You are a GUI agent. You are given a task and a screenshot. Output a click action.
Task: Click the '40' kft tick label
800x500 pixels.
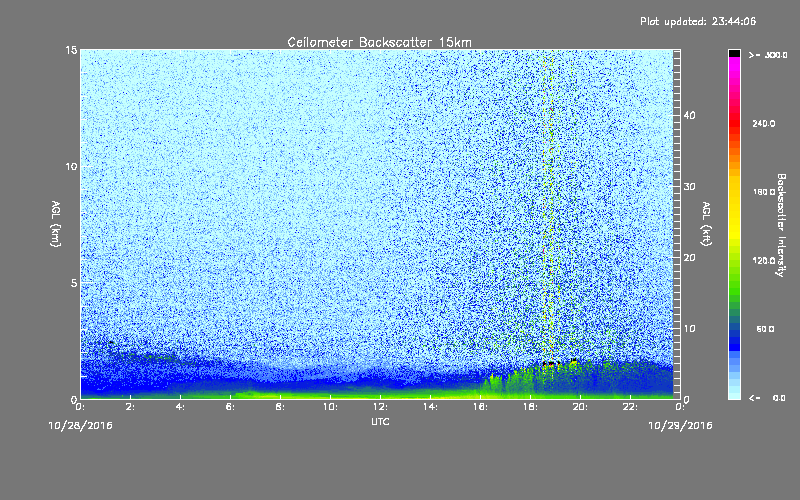[x=689, y=115]
